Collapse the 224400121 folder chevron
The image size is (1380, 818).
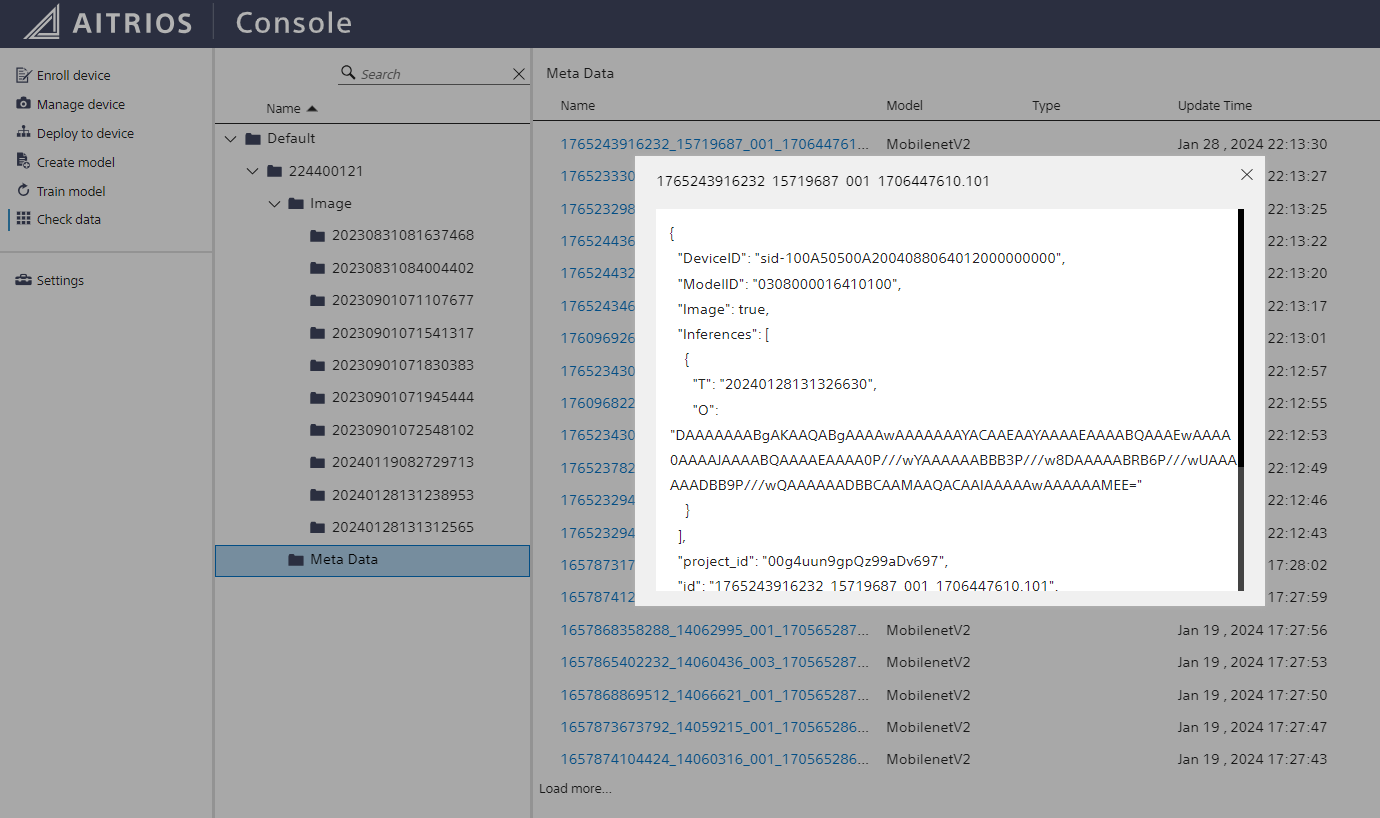253,171
